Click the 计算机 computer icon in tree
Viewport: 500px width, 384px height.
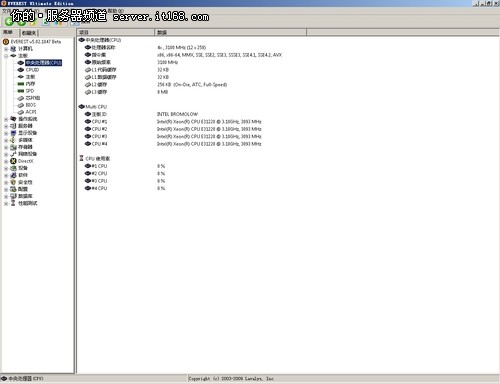(13, 49)
